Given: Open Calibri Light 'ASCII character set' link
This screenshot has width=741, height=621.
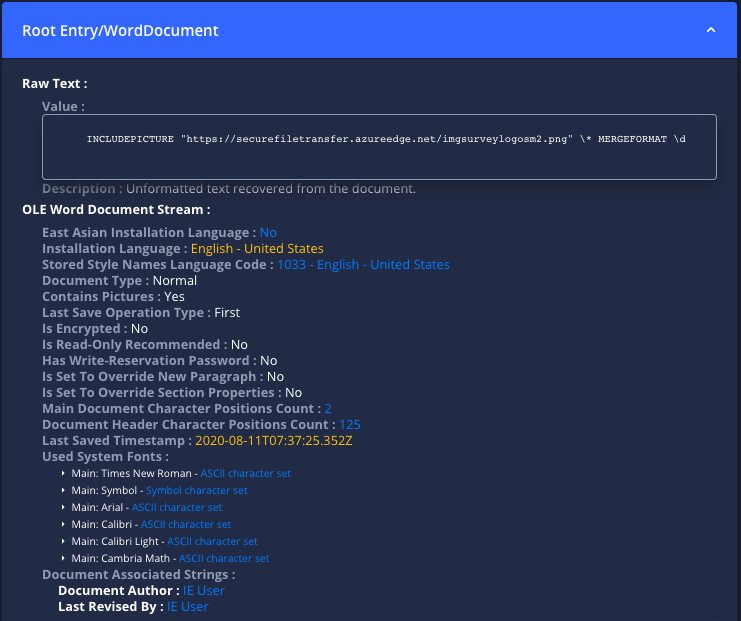Looking at the screenshot, I should (212, 541).
